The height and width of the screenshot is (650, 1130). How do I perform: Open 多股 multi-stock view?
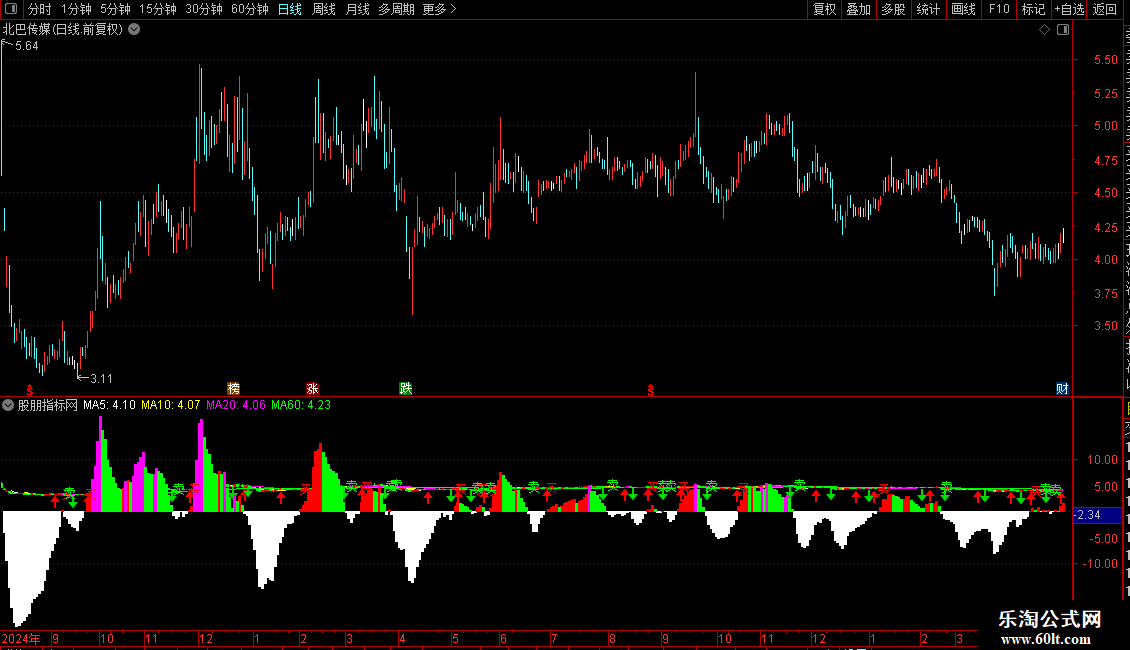pyautogui.click(x=893, y=9)
